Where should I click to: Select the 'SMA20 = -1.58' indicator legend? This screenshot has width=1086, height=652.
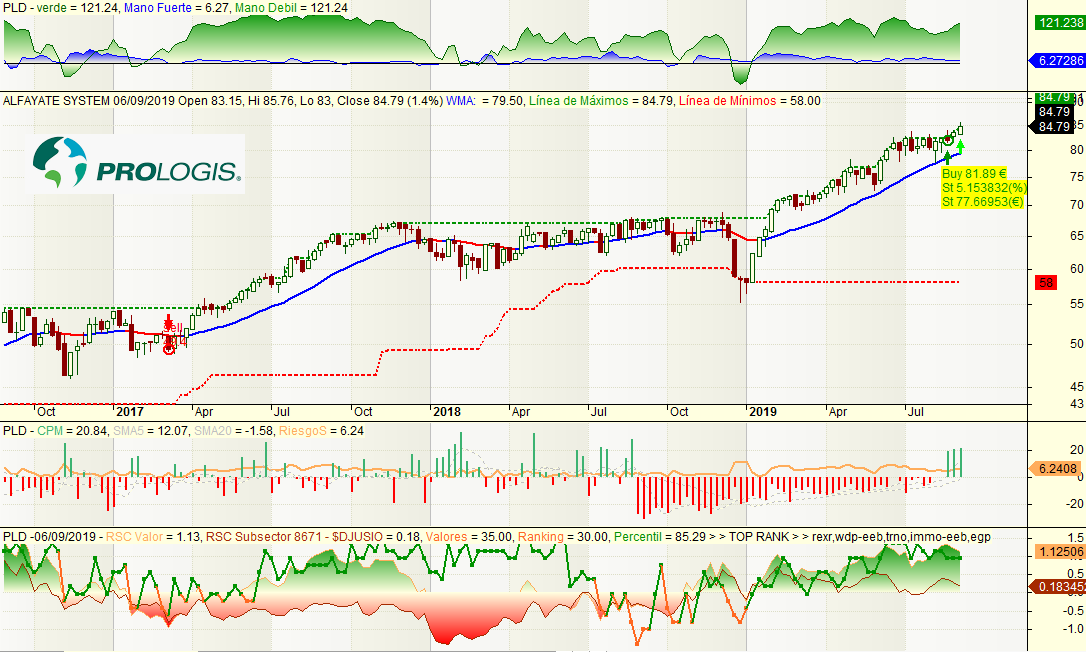(233, 431)
